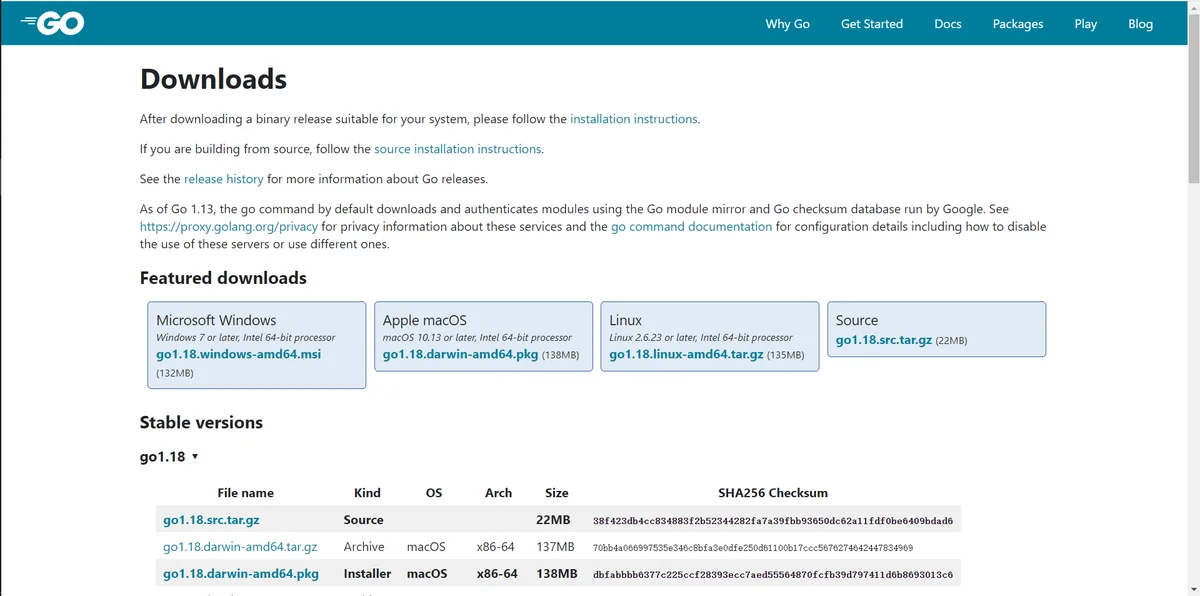Image resolution: width=1200 pixels, height=596 pixels.
Task: Go to the Get Started page
Action: click(x=872, y=24)
